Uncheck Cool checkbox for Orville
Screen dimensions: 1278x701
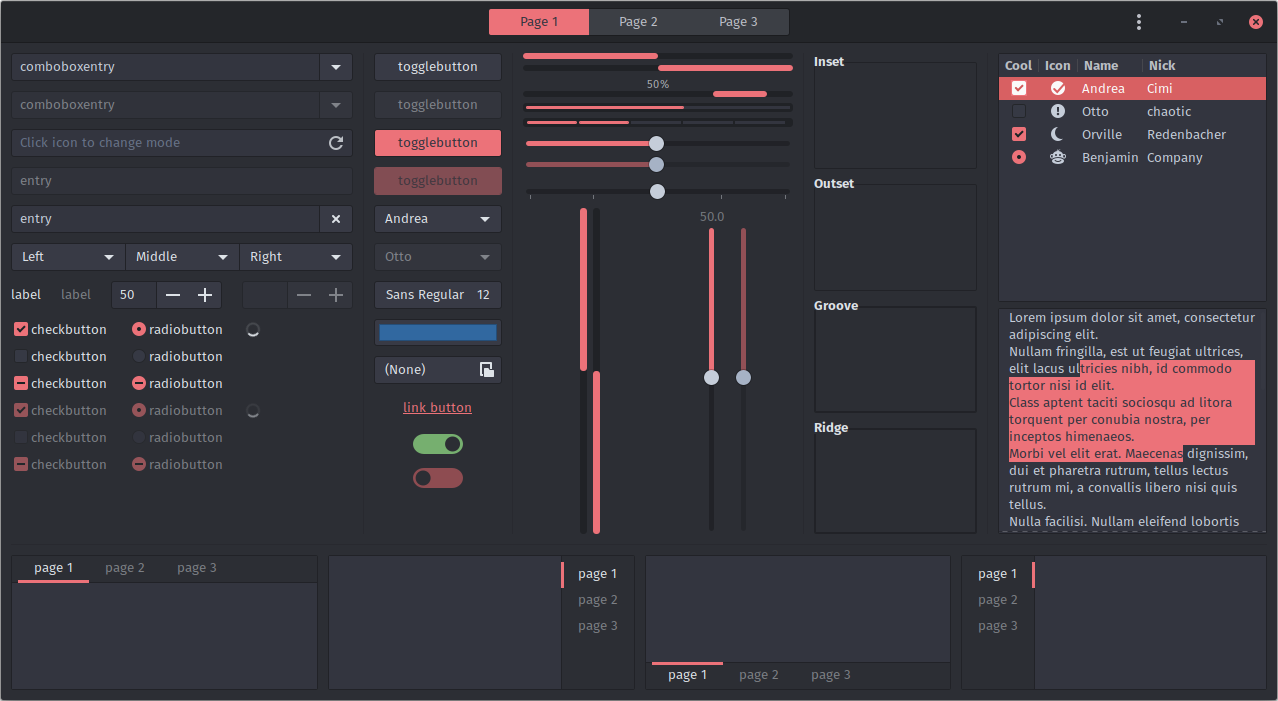coord(1019,134)
